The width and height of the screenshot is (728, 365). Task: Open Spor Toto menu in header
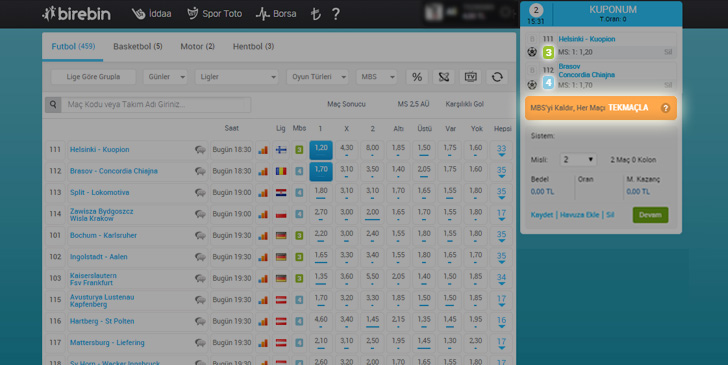[x=214, y=14]
